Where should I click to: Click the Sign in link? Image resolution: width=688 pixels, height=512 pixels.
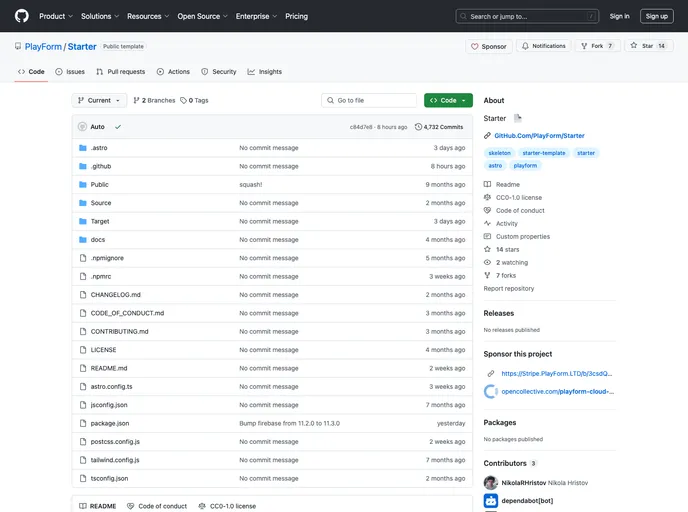(619, 16)
